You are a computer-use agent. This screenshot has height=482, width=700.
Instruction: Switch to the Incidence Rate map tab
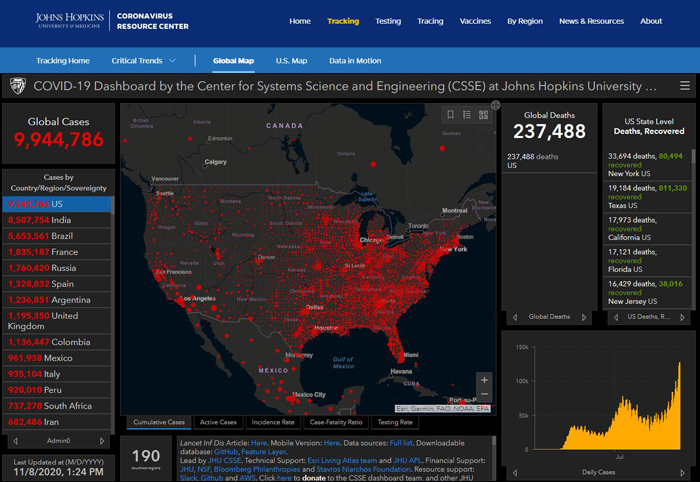click(x=273, y=422)
